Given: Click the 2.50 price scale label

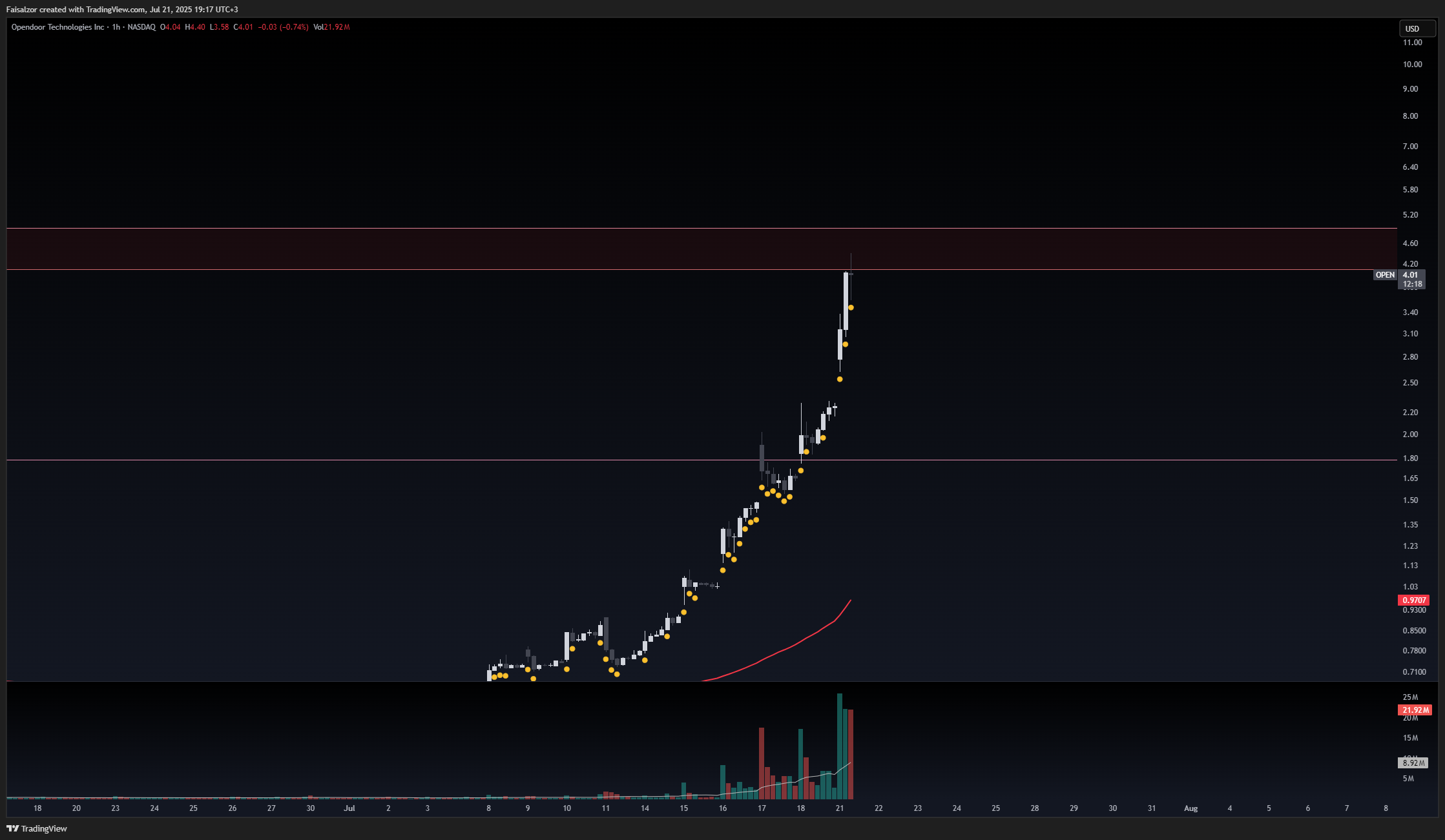Looking at the screenshot, I should point(1410,383).
